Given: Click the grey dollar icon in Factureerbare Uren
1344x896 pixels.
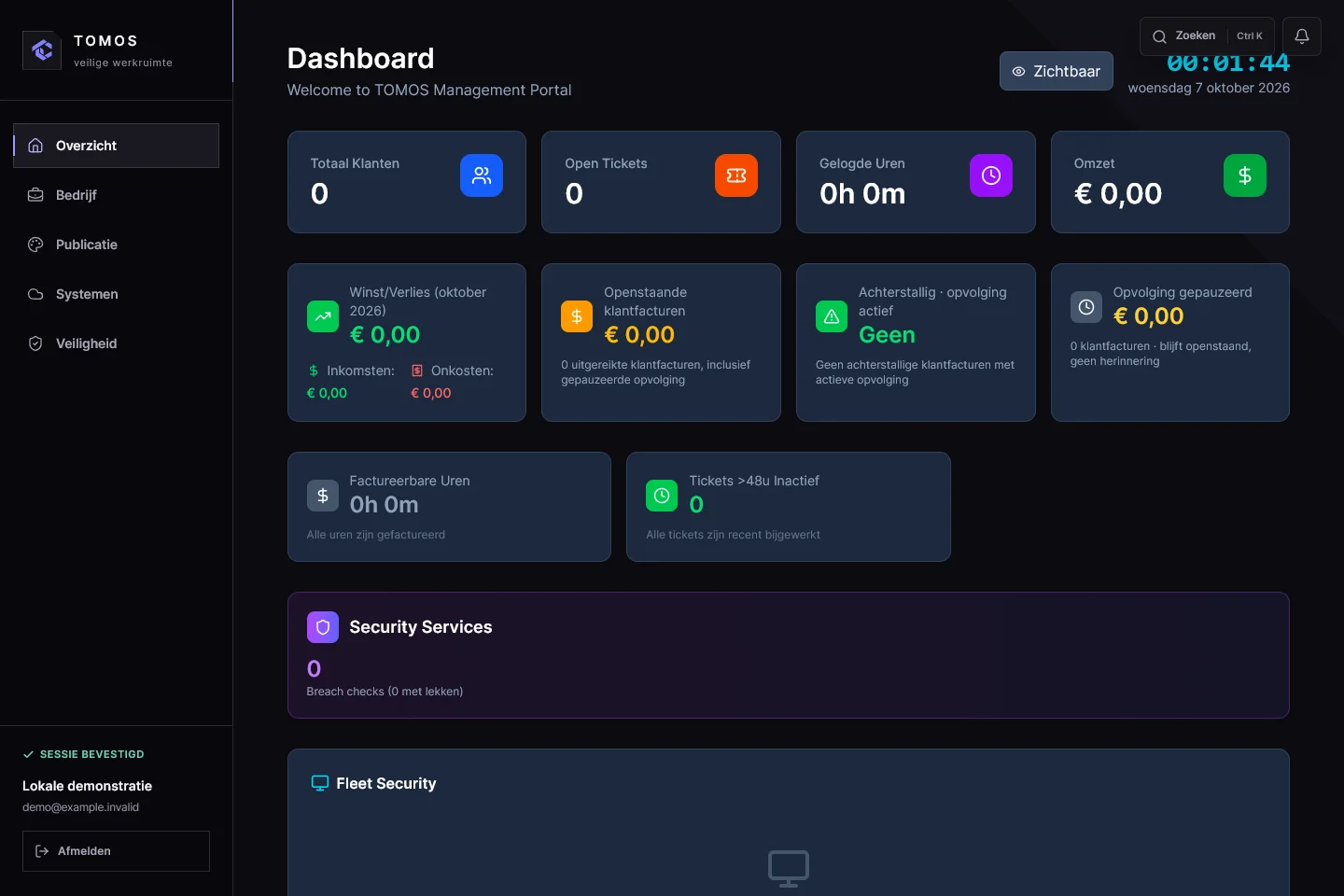Looking at the screenshot, I should click(323, 496).
